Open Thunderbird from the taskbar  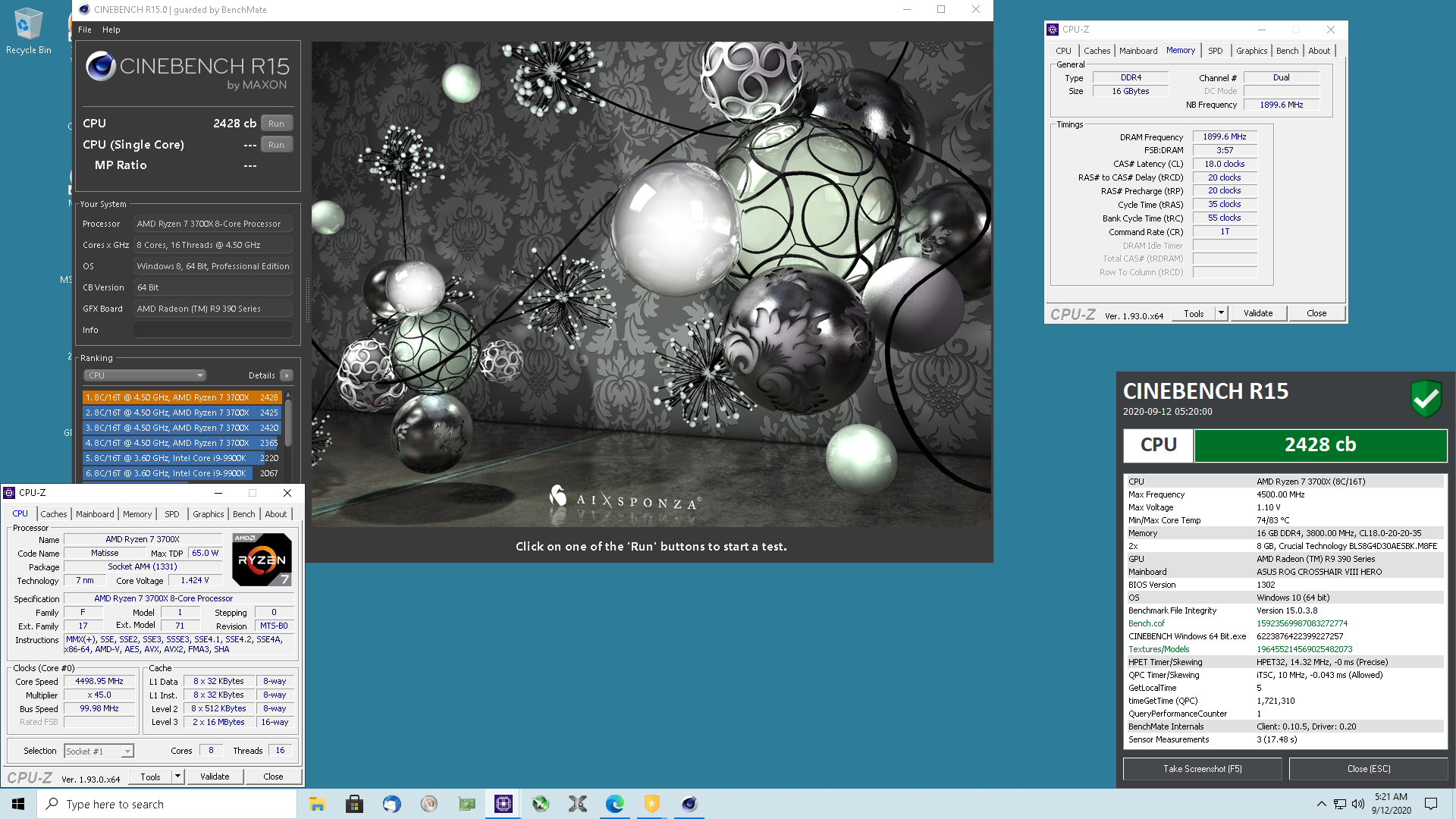click(x=391, y=804)
